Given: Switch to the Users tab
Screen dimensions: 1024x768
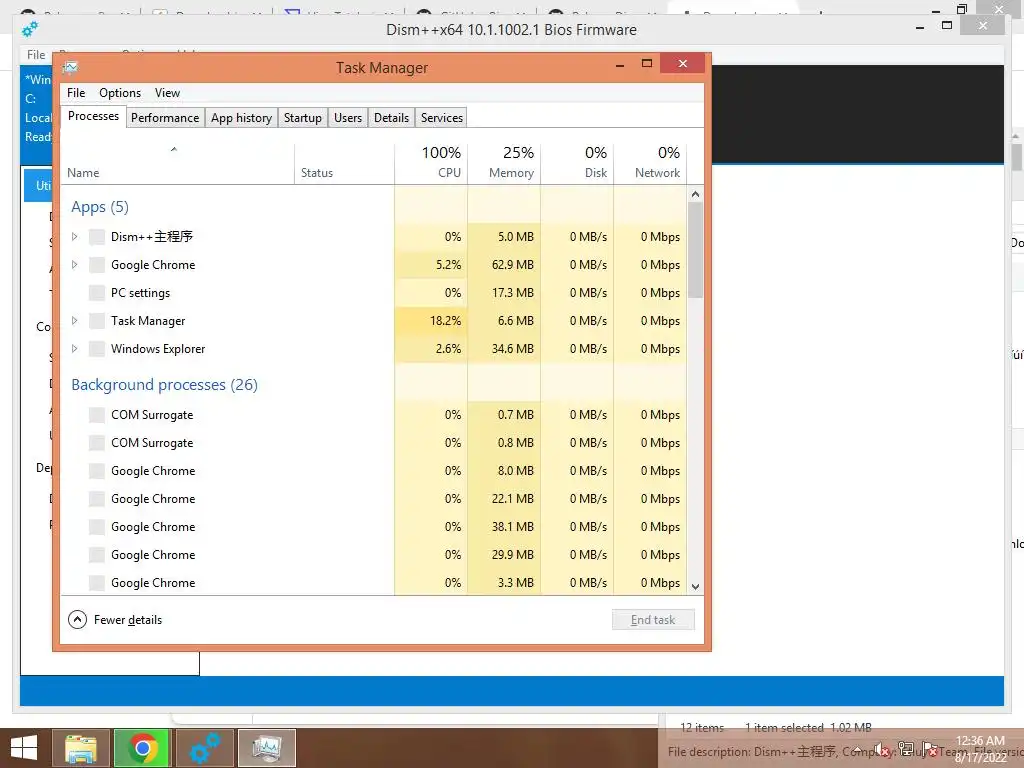Looking at the screenshot, I should [x=347, y=118].
